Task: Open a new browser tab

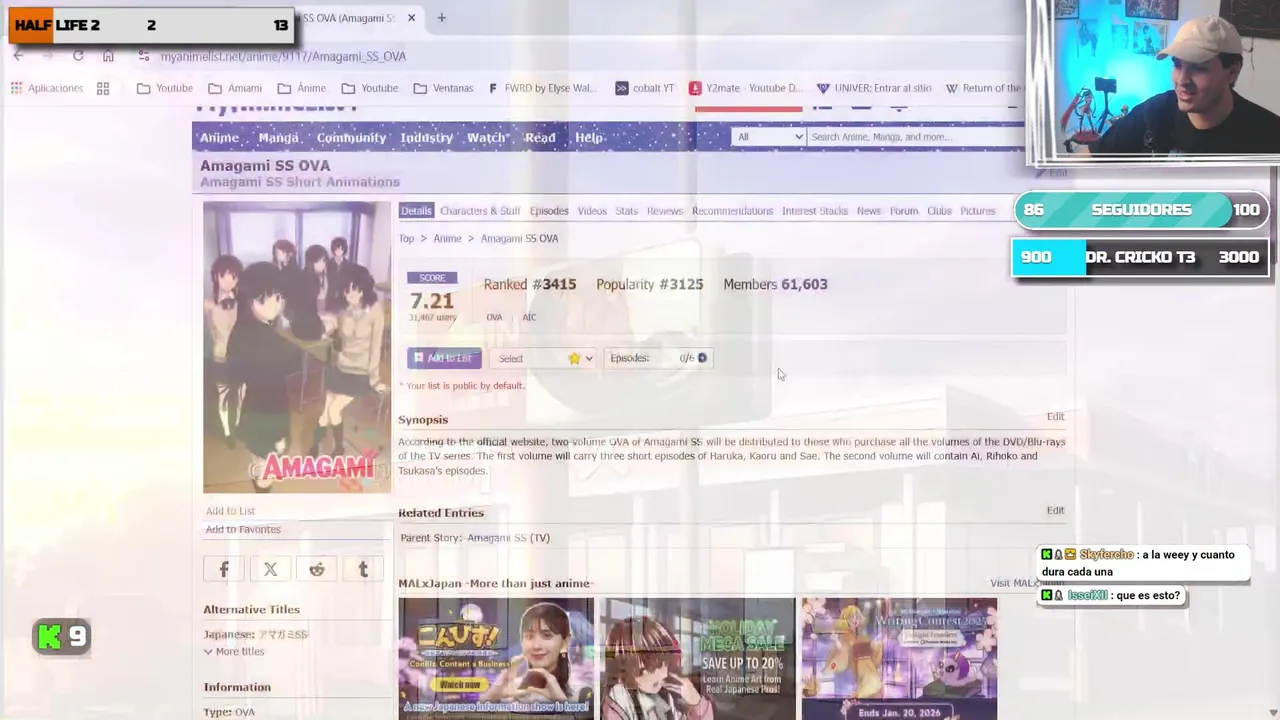Action: click(x=441, y=18)
